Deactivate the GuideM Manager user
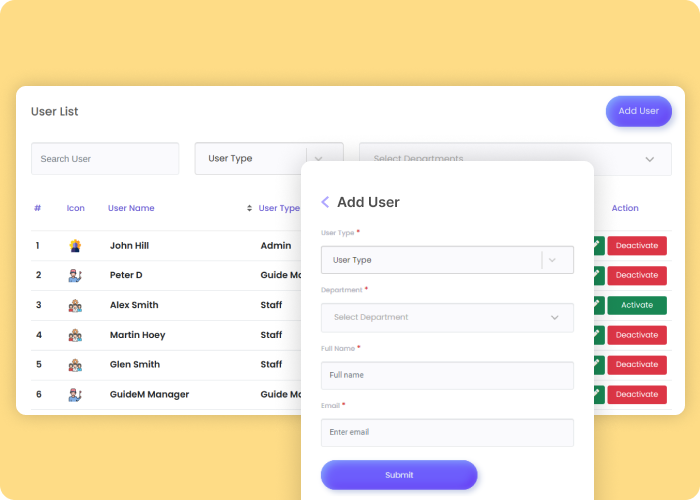 point(637,395)
